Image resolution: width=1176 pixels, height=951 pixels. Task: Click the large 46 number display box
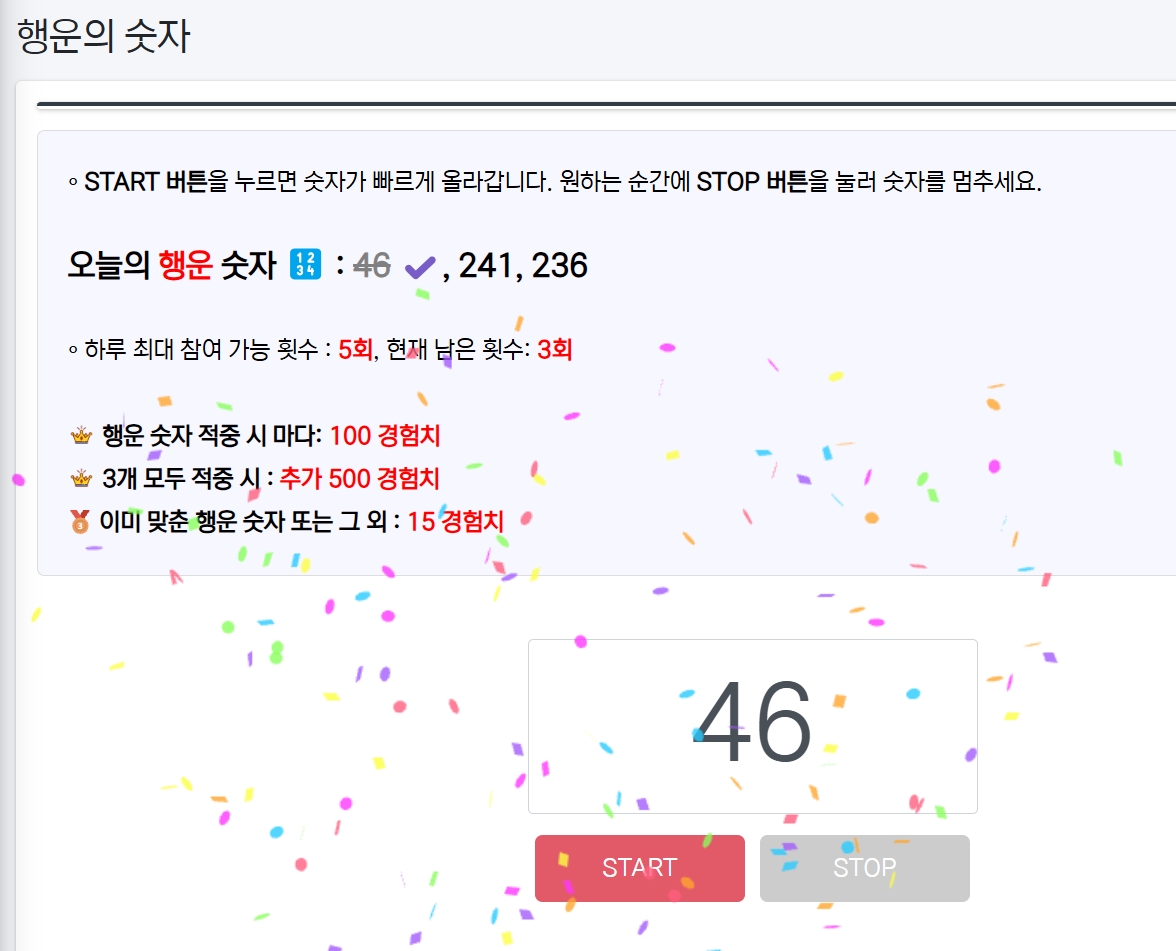(752, 726)
